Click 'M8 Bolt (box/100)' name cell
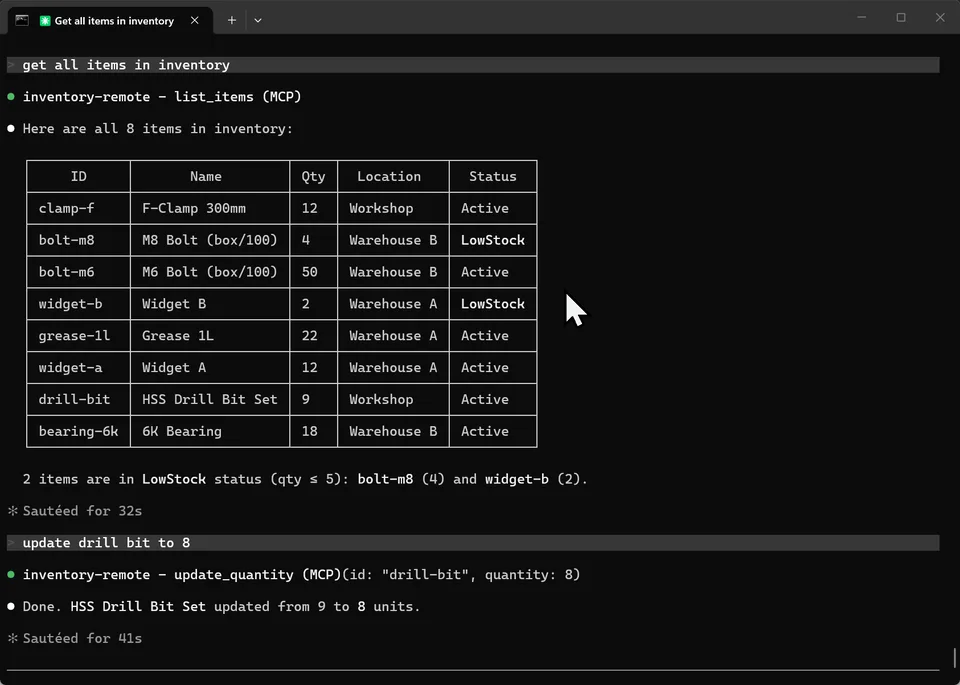 click(209, 240)
